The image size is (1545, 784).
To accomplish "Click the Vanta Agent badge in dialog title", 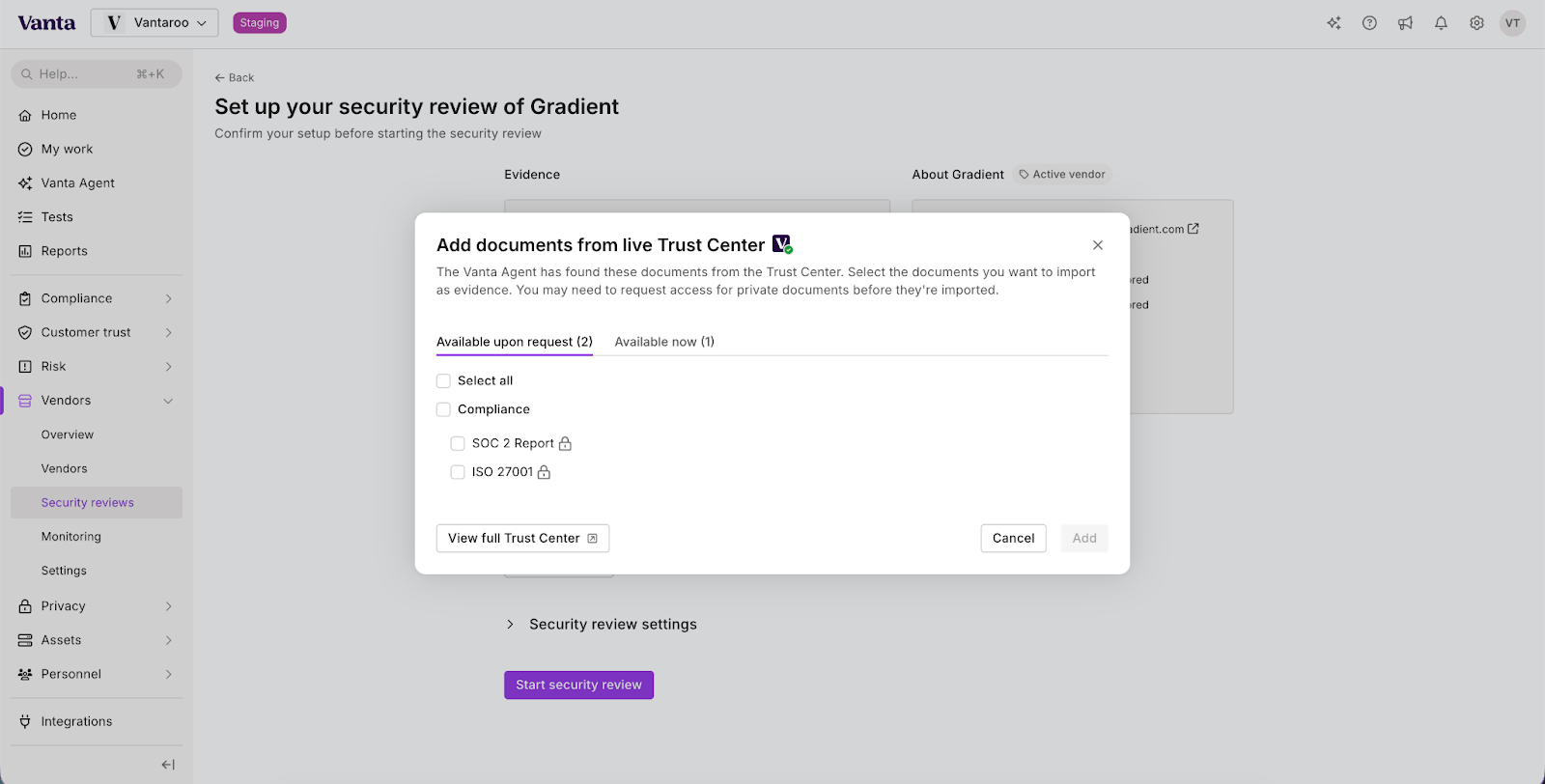I will [782, 244].
